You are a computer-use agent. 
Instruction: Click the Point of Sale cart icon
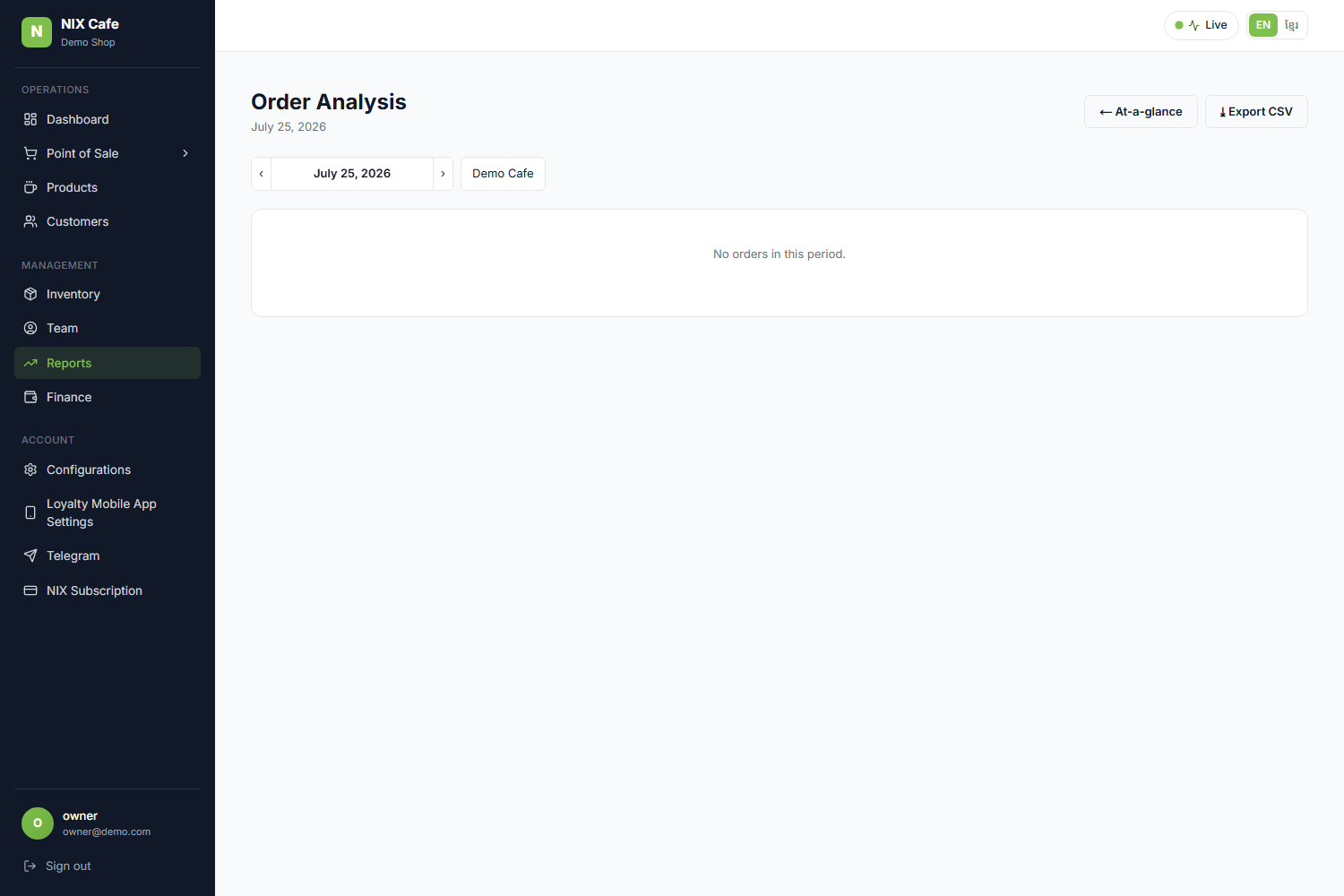click(x=30, y=153)
